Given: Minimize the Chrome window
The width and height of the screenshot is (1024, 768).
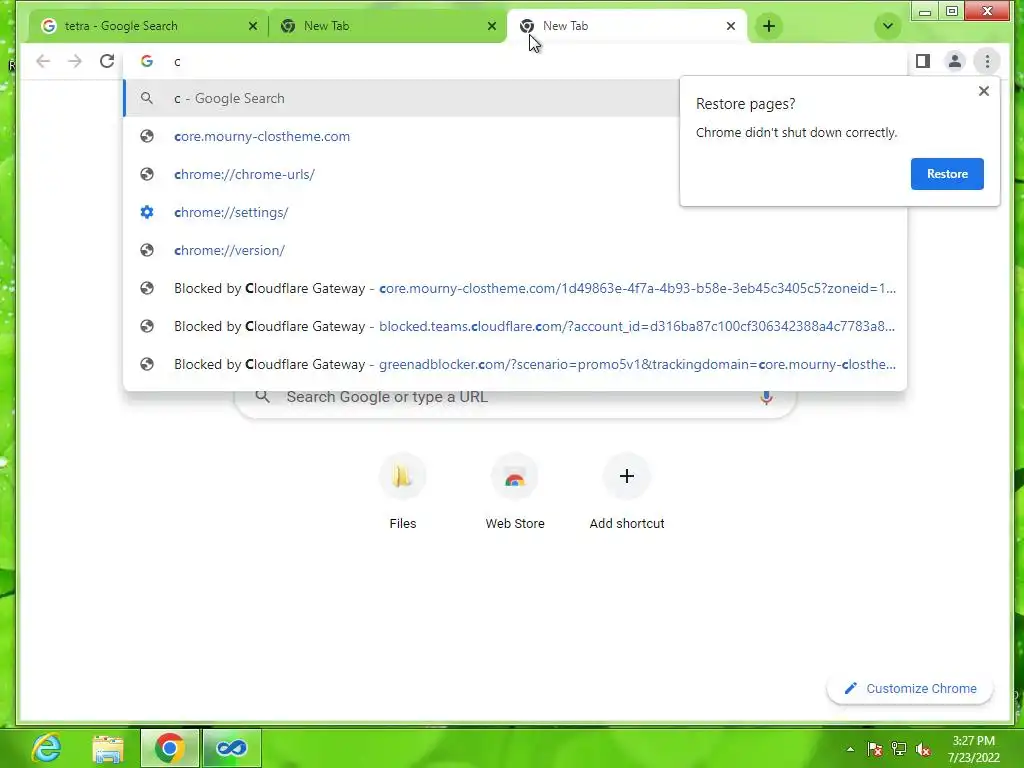Looking at the screenshot, I should [924, 11].
